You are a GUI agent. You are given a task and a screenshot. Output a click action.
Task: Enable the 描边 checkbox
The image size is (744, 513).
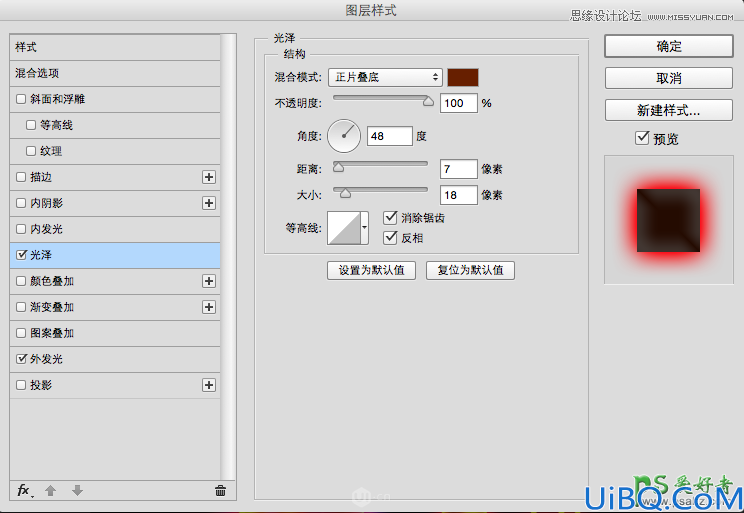pos(21,177)
